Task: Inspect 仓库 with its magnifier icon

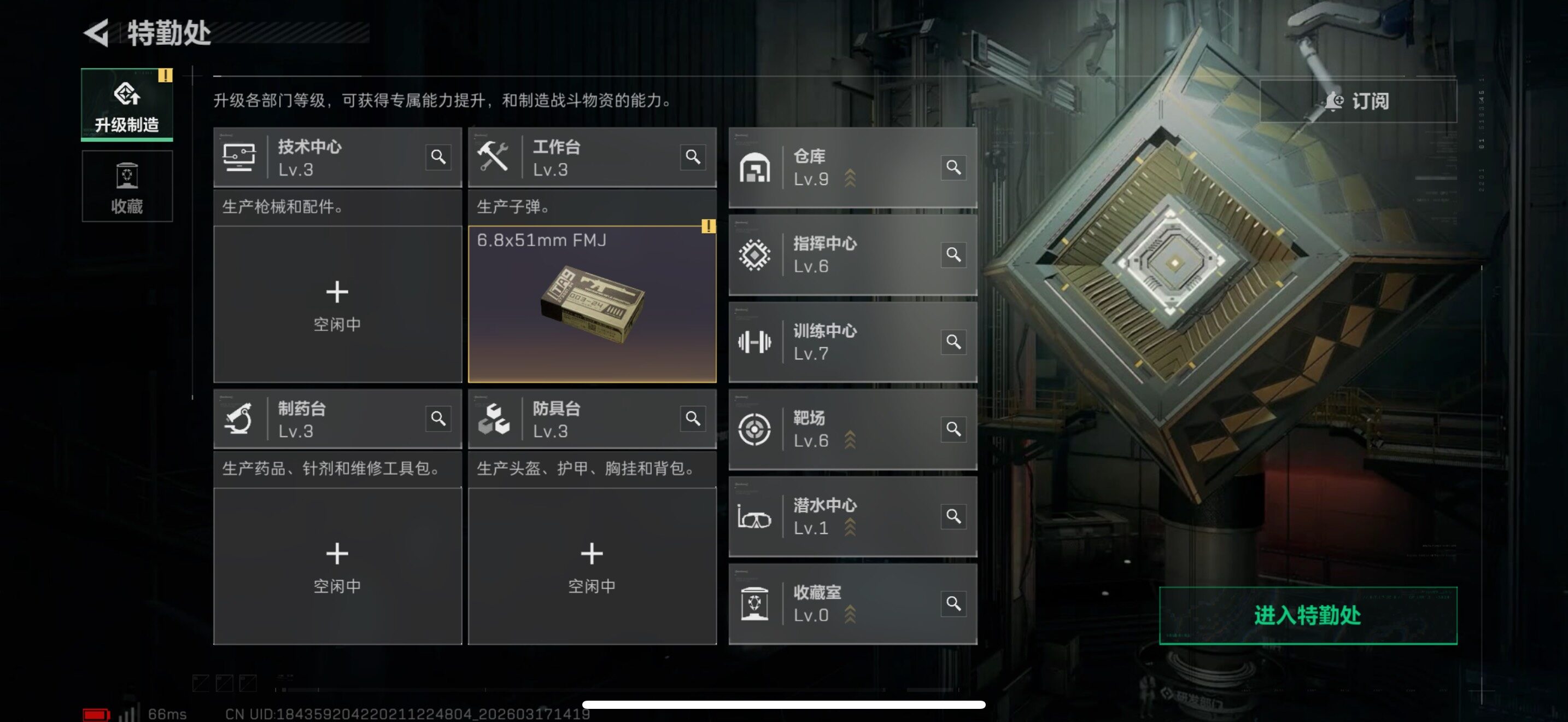Action: click(953, 167)
